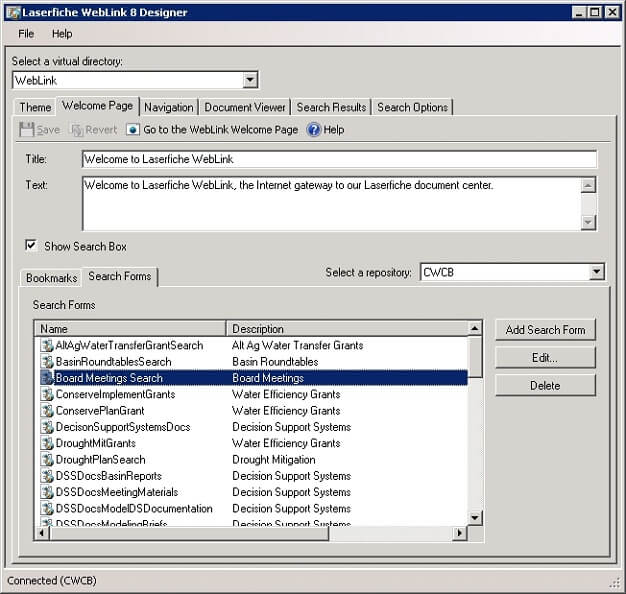Click inside the welcome Text area
This screenshot has height=594, width=626.
(x=331, y=204)
